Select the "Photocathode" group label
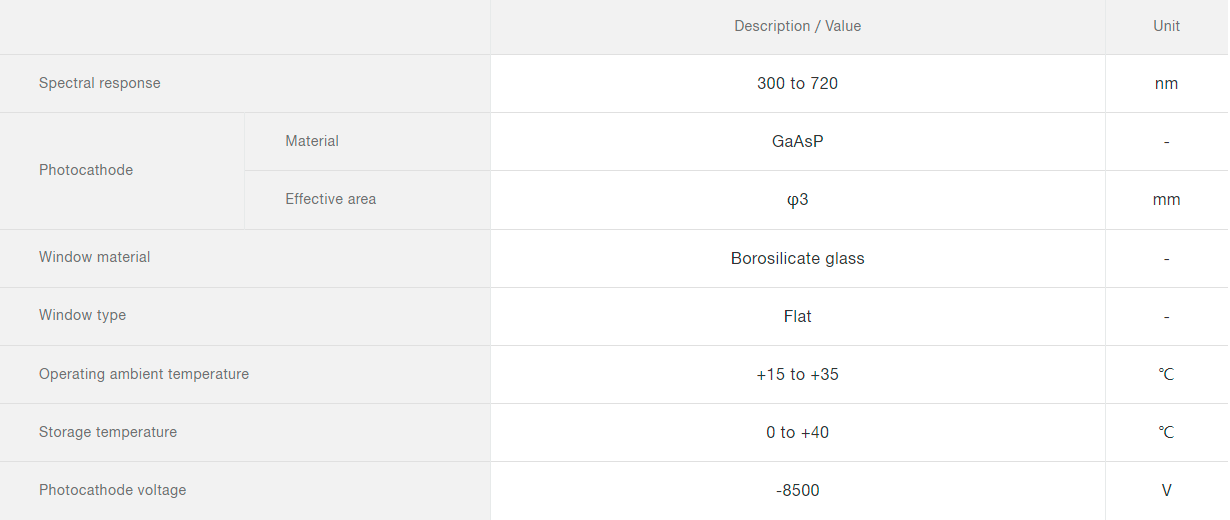 86,170
